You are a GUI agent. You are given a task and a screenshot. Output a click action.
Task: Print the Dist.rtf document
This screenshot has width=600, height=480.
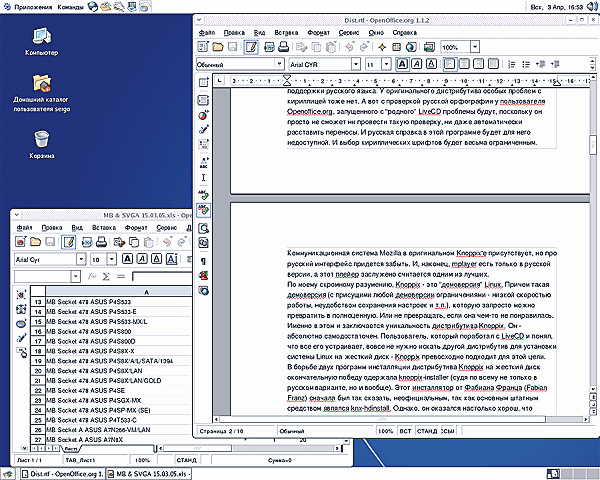283,47
